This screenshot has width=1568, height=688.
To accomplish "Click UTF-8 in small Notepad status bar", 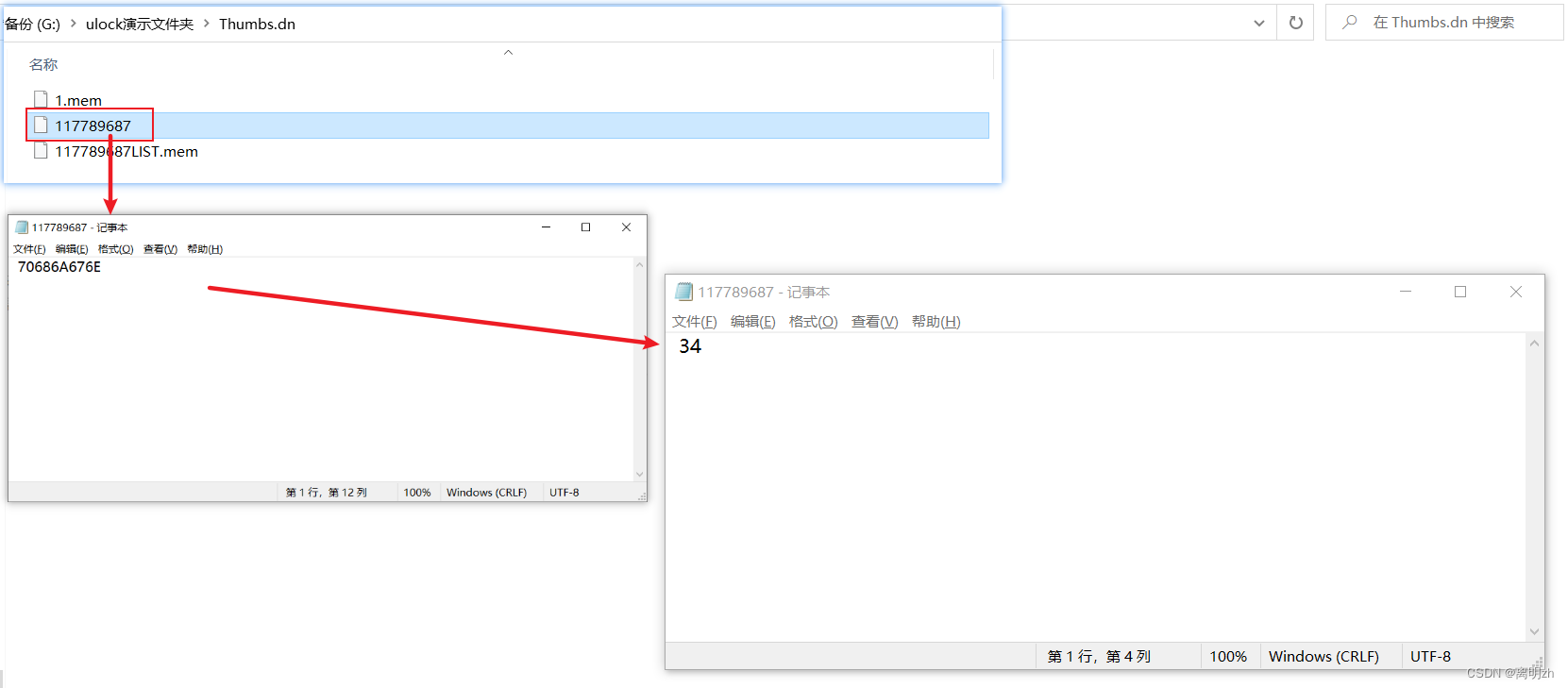I will tap(565, 493).
